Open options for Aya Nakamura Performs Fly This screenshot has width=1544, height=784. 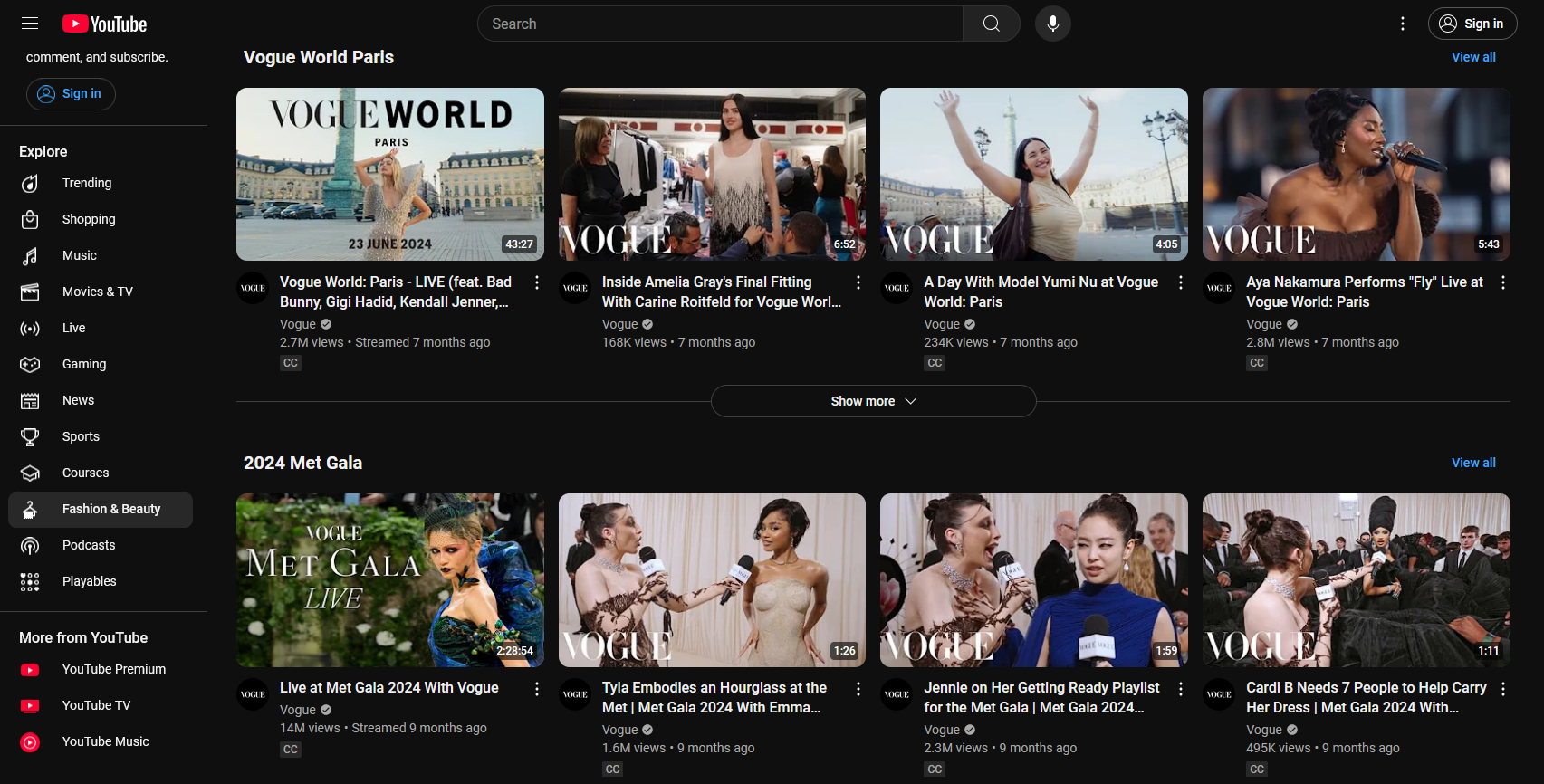pyautogui.click(x=1503, y=282)
